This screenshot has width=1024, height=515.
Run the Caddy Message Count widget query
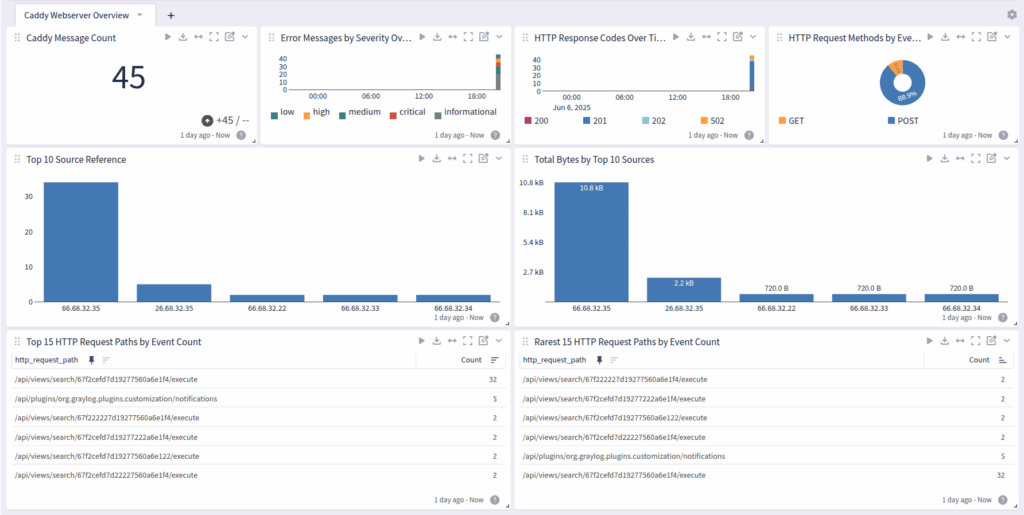[x=168, y=37]
